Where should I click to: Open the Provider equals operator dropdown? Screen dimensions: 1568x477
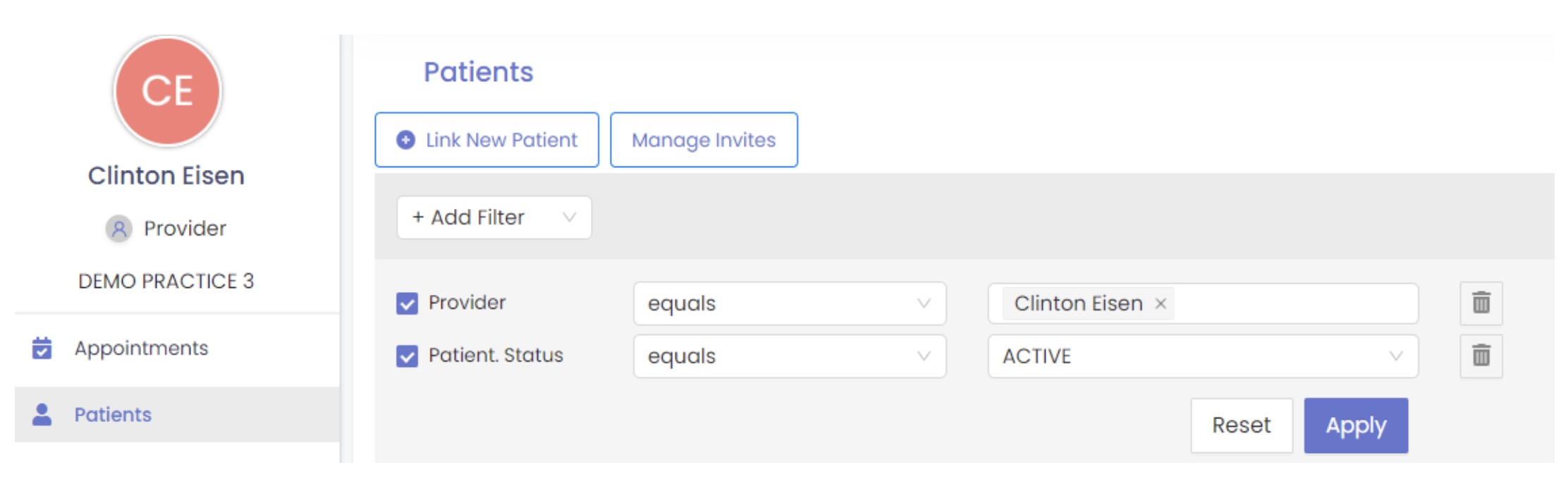point(789,303)
